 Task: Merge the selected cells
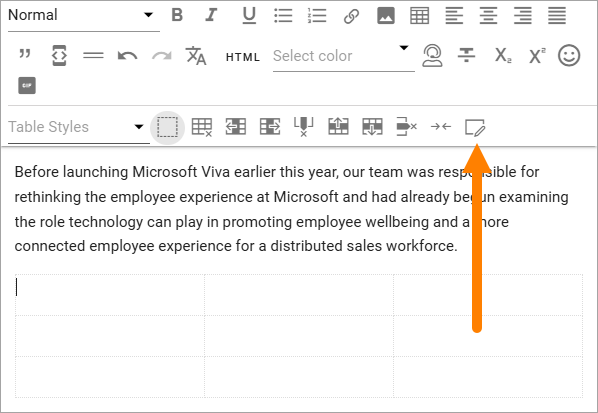coord(441,127)
